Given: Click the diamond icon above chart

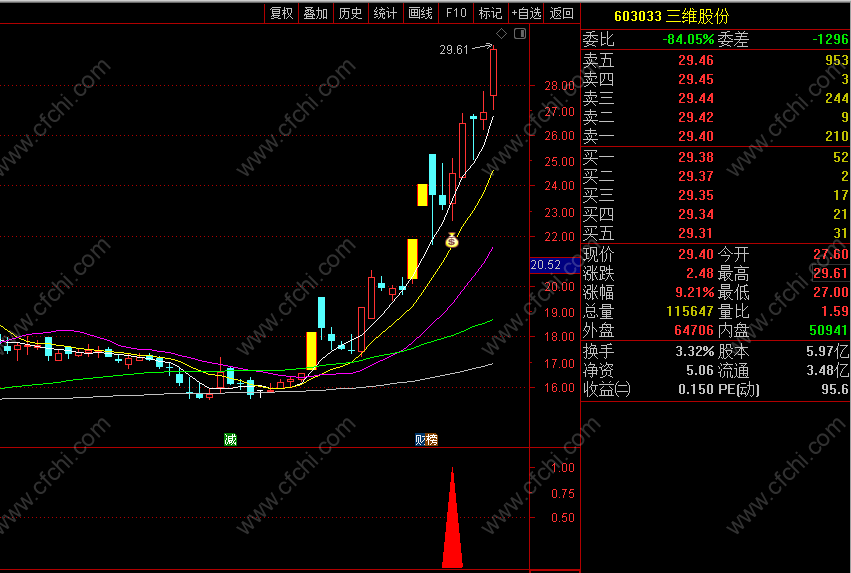Looking at the screenshot, I should pos(501,34).
